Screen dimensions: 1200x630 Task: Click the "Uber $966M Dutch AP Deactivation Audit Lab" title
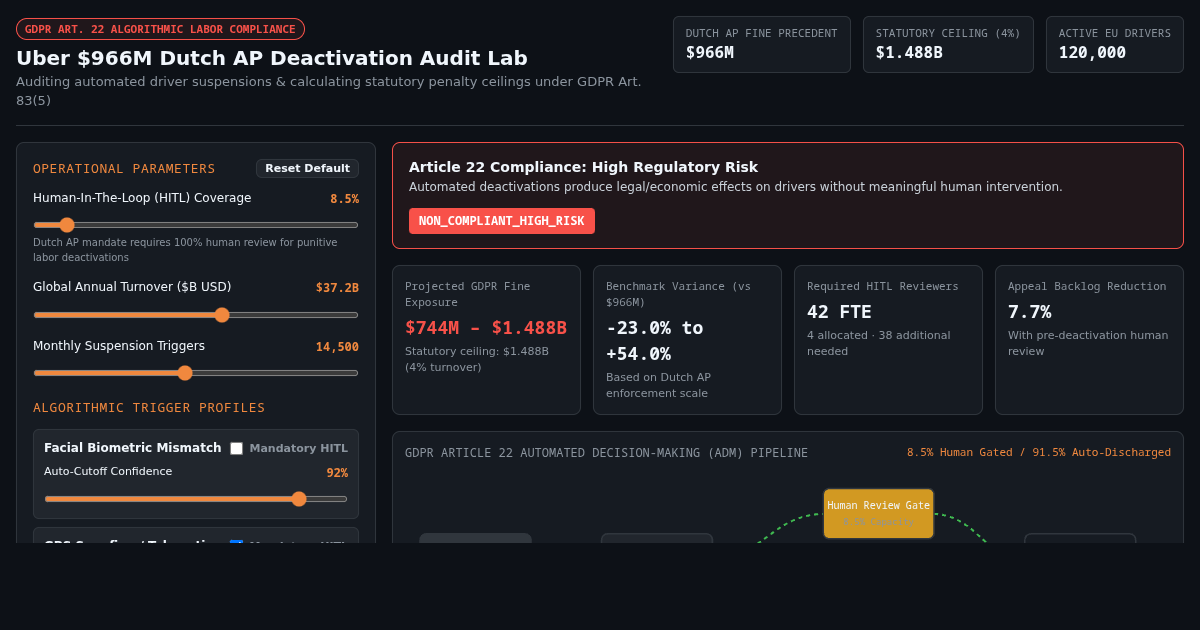pos(272,58)
